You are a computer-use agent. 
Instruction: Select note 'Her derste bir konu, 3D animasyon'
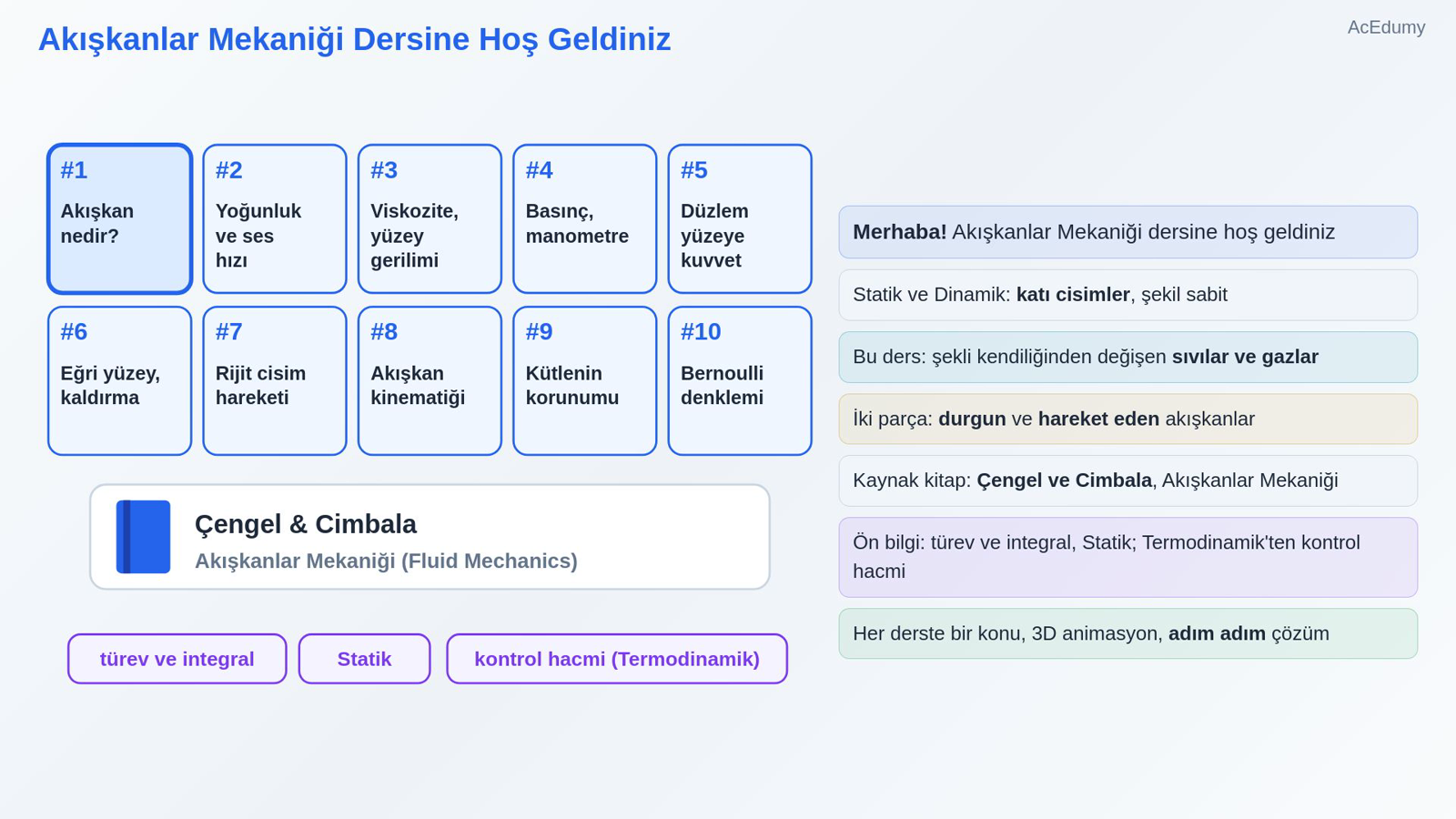click(1128, 633)
